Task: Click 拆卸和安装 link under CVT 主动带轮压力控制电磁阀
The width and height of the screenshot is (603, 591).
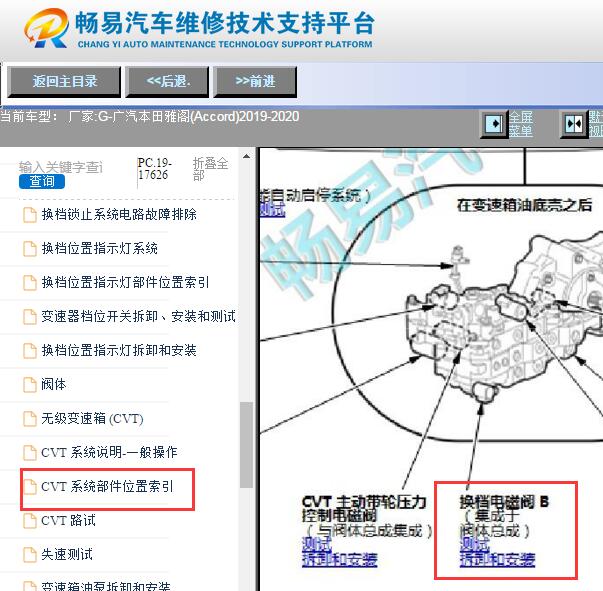Action: tap(340, 559)
